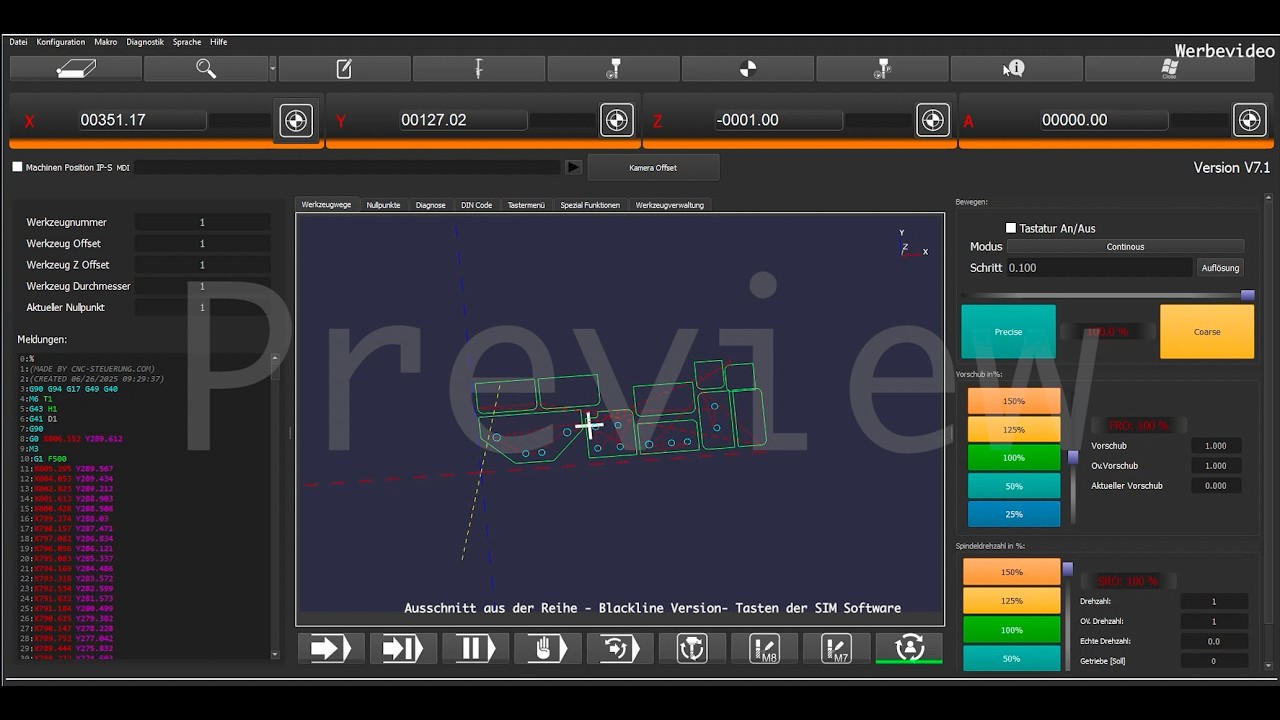The width and height of the screenshot is (1280, 720).
Task: Click the MDI execute play arrow
Action: [573, 167]
